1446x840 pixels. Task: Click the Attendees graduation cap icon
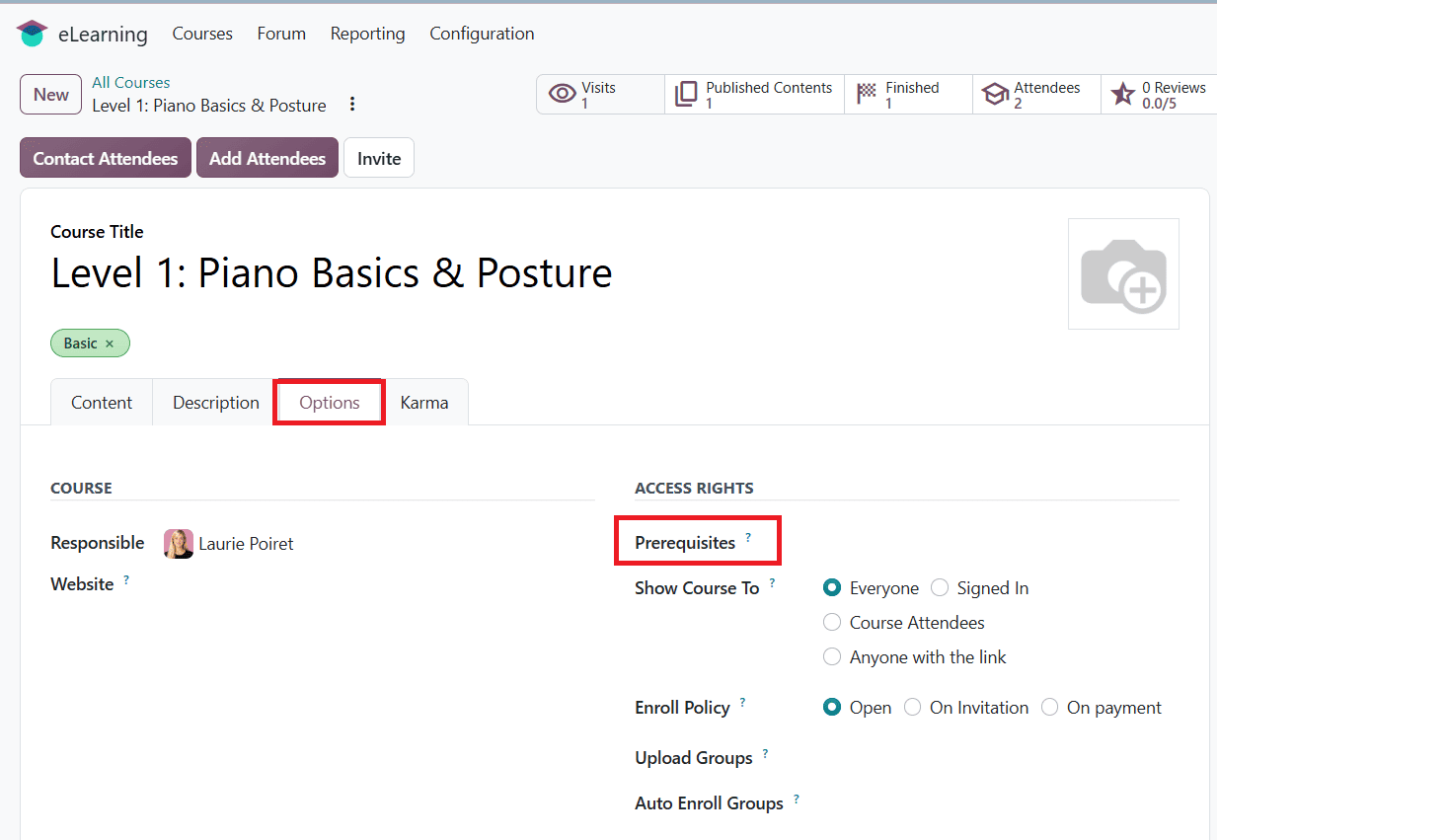click(x=995, y=94)
